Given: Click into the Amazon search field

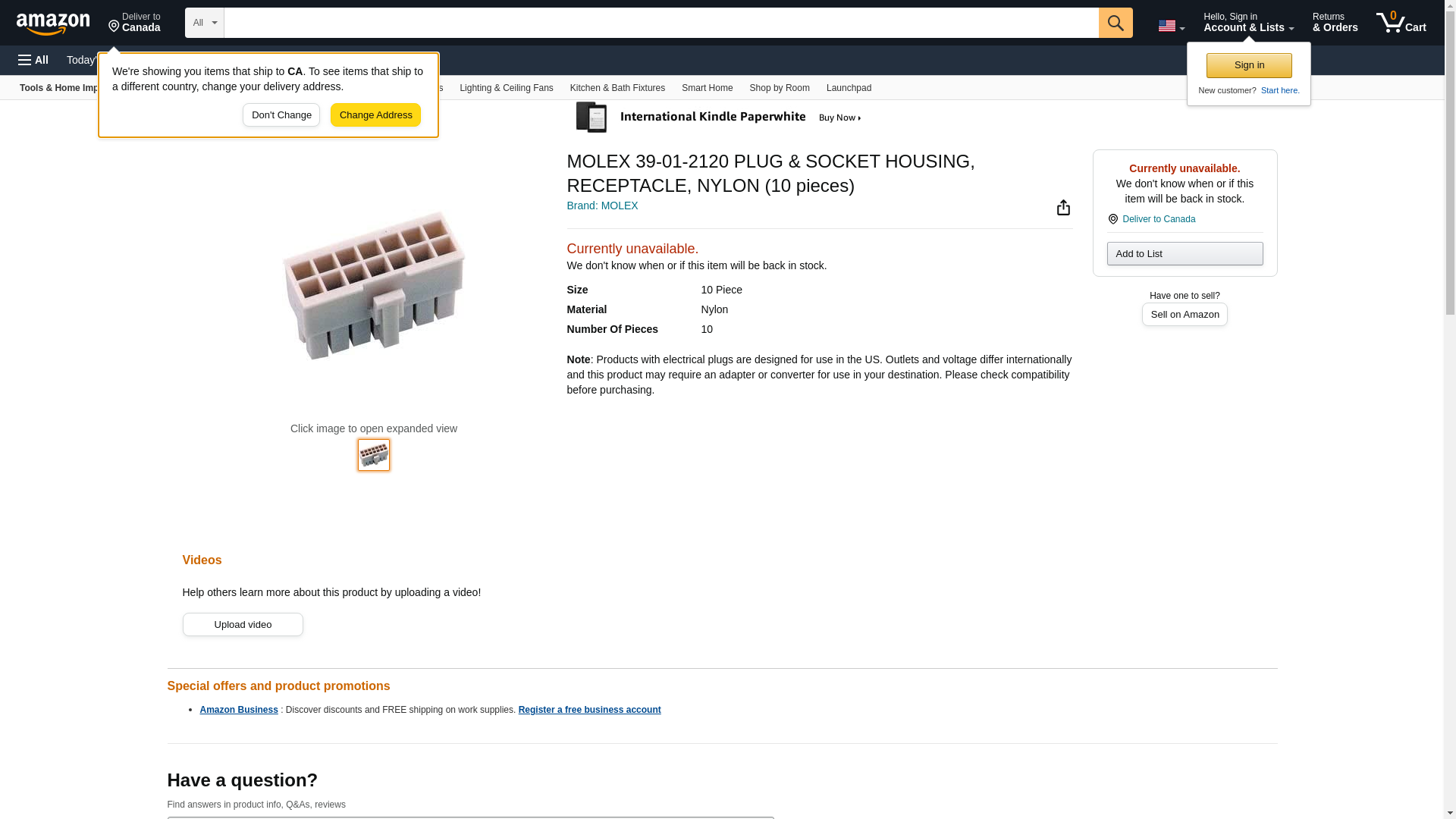Looking at the screenshot, I should point(661,23).
